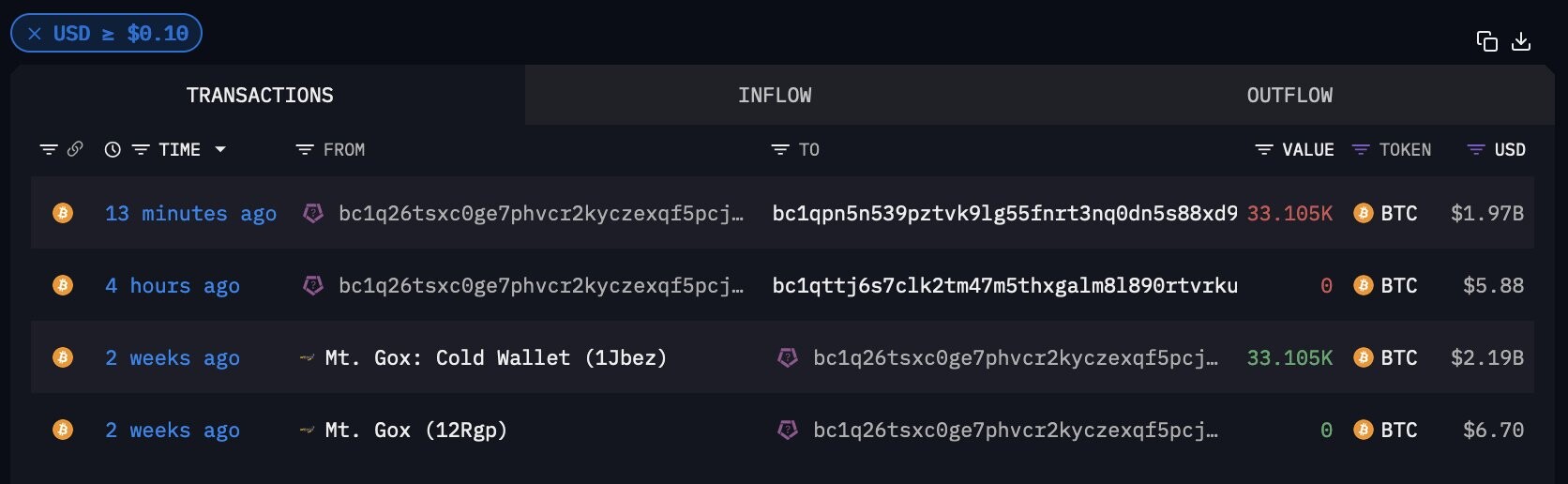
Task: Click the BTC token icon in the $2.19B row
Action: (1364, 357)
